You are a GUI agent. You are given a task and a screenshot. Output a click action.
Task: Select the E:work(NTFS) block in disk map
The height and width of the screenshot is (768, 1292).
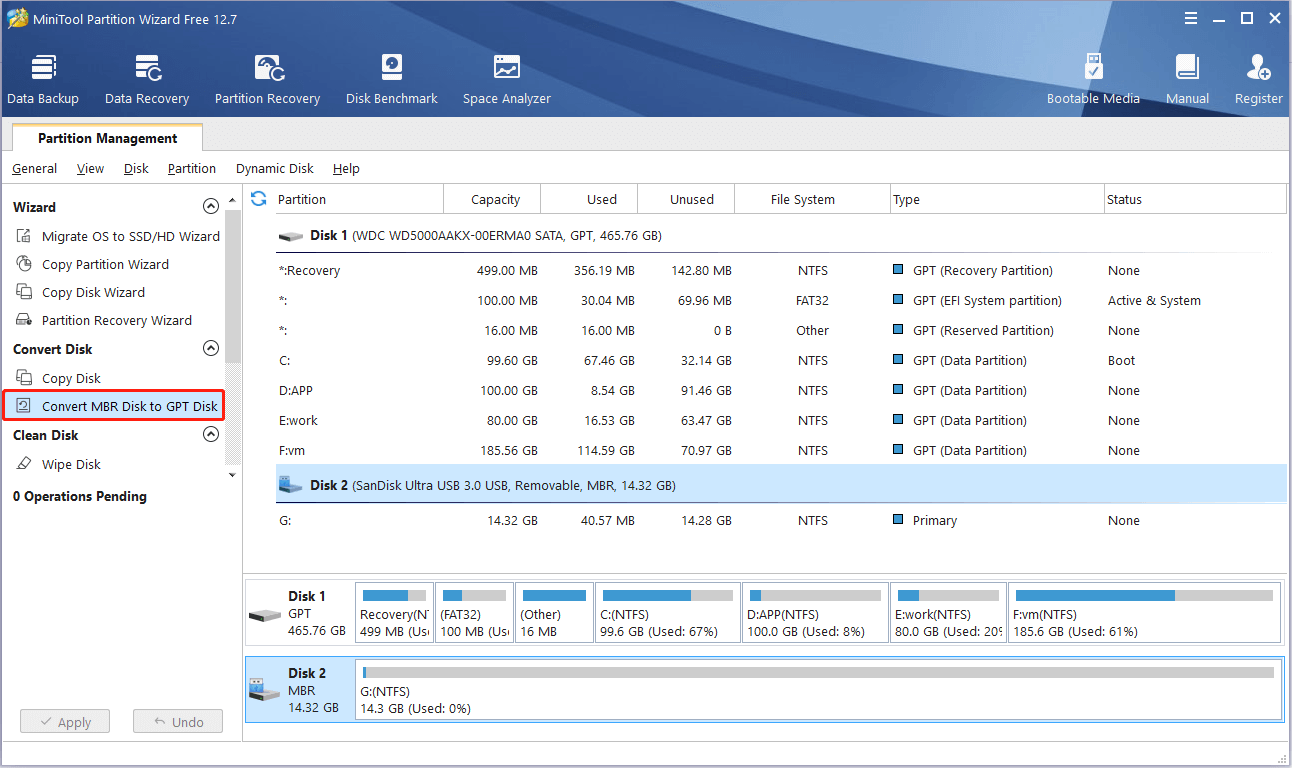[948, 612]
